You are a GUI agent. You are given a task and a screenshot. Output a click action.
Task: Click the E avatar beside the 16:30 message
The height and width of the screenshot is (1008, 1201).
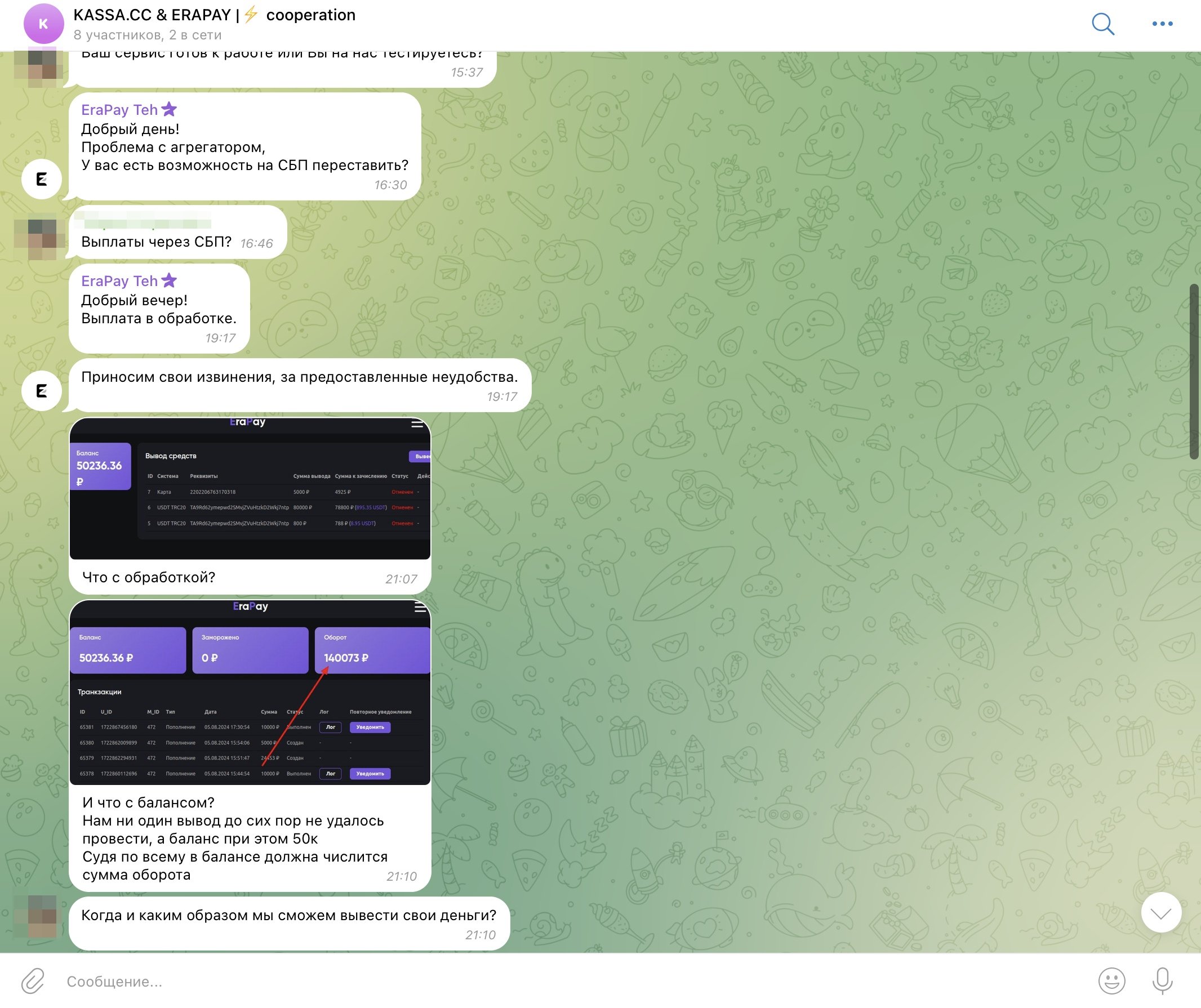click(x=42, y=180)
